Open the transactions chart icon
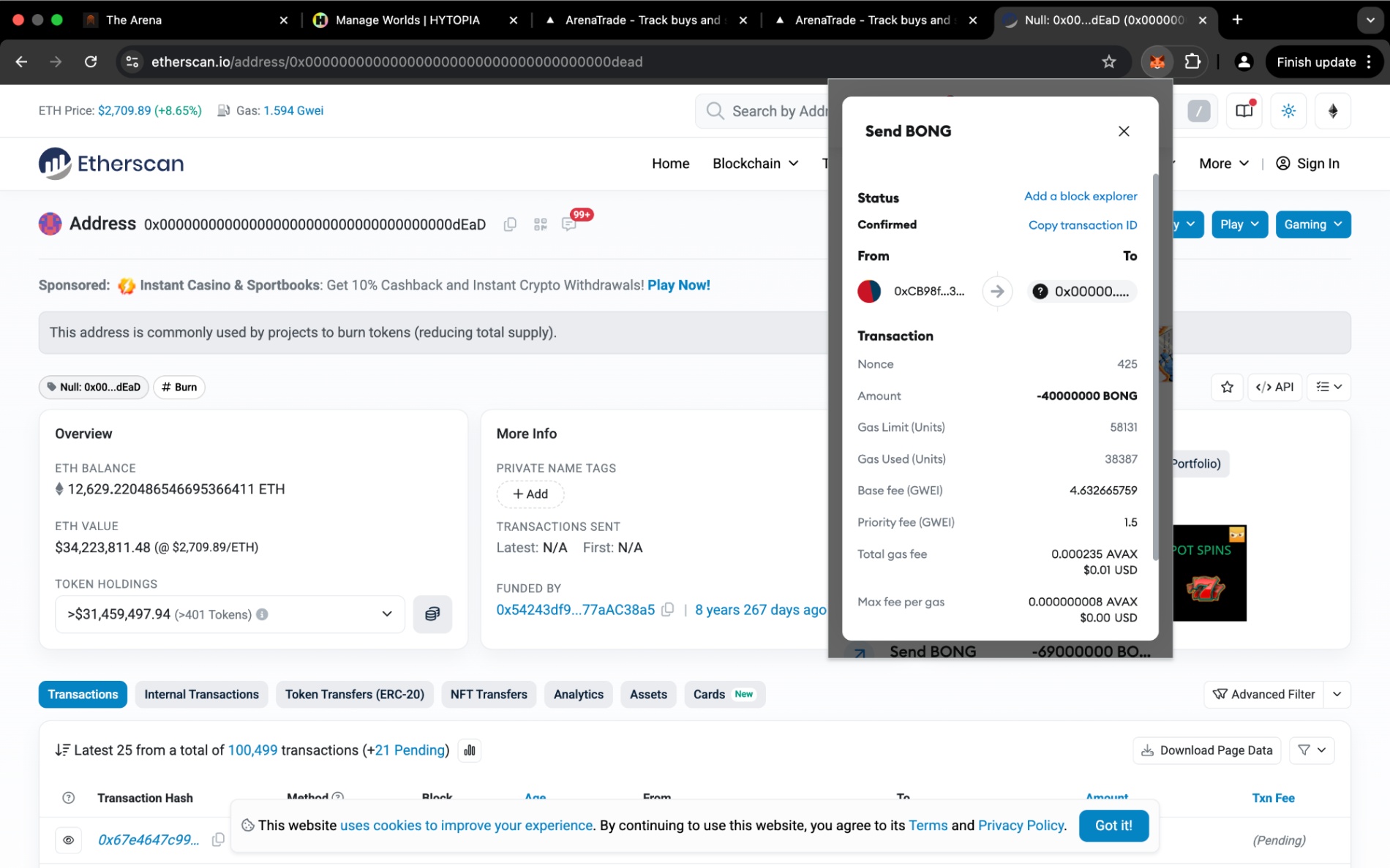This screenshot has height=868, width=1390. 470,750
